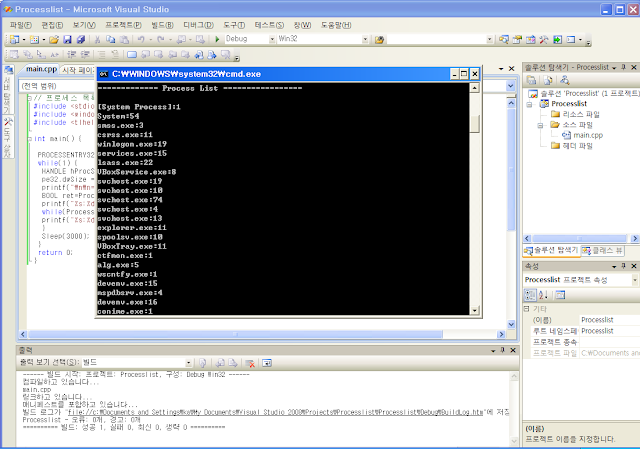The height and width of the screenshot is (449, 640).
Task: Open the 빌드(B) menu
Action: click(162, 25)
